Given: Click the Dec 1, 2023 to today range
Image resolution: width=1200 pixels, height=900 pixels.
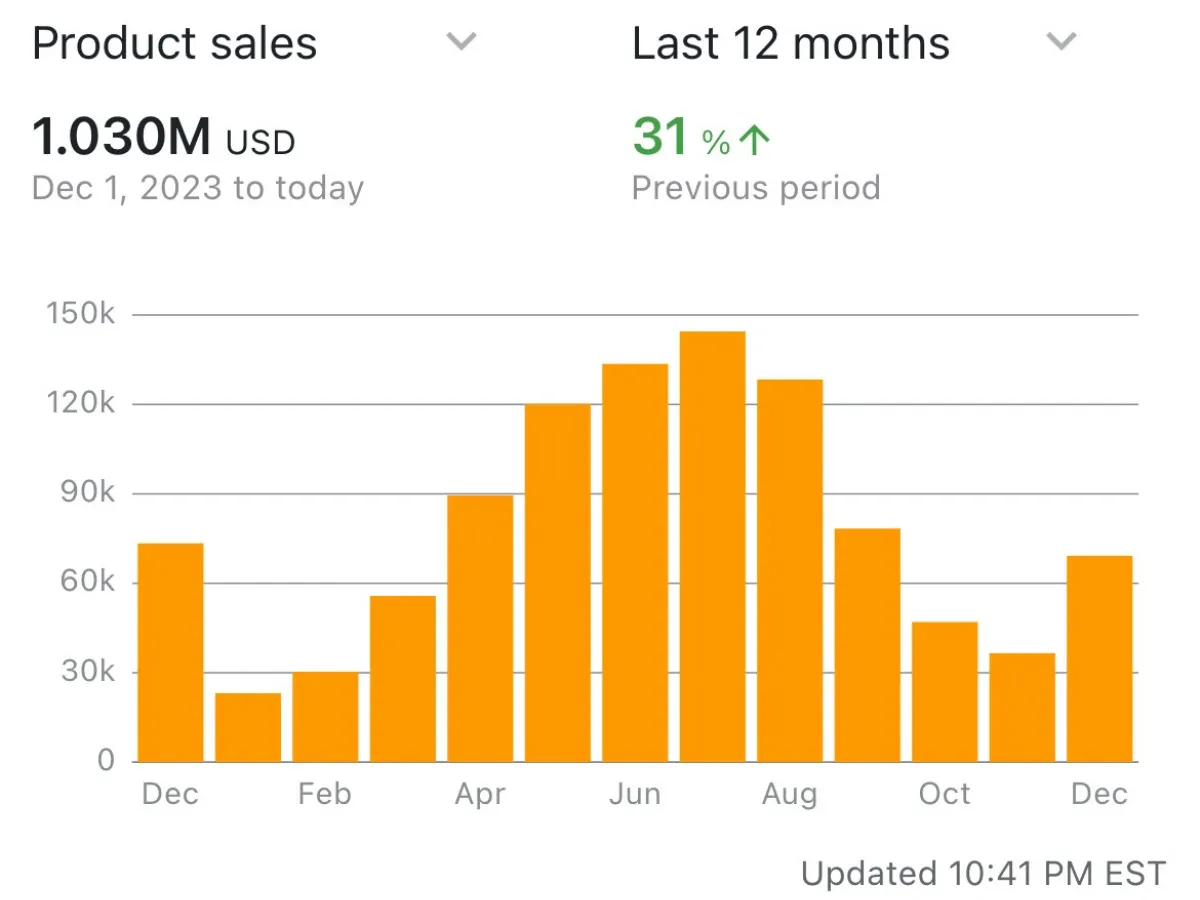Looking at the screenshot, I should click(197, 188).
